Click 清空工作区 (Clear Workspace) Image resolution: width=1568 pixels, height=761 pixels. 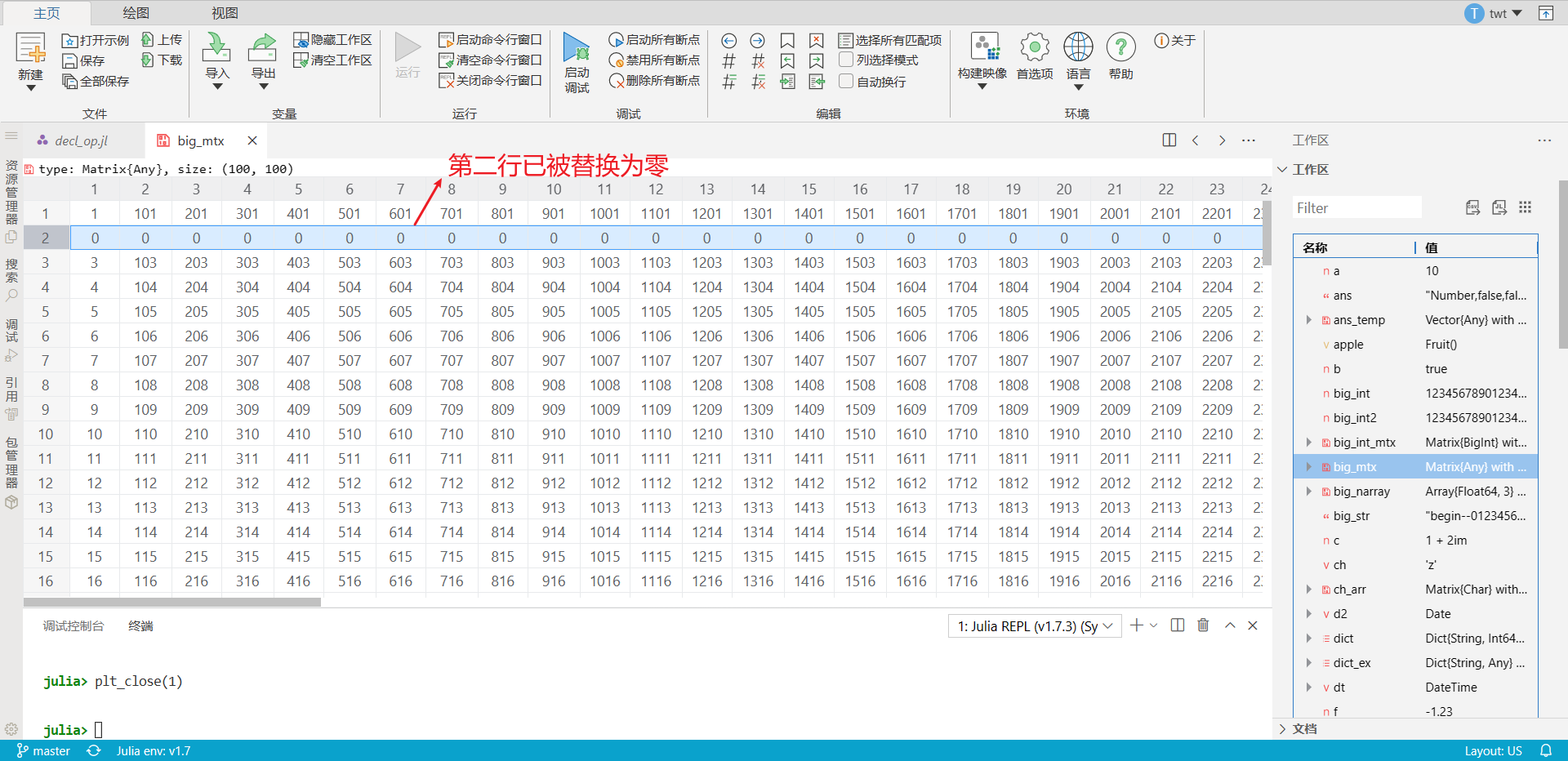[x=333, y=60]
